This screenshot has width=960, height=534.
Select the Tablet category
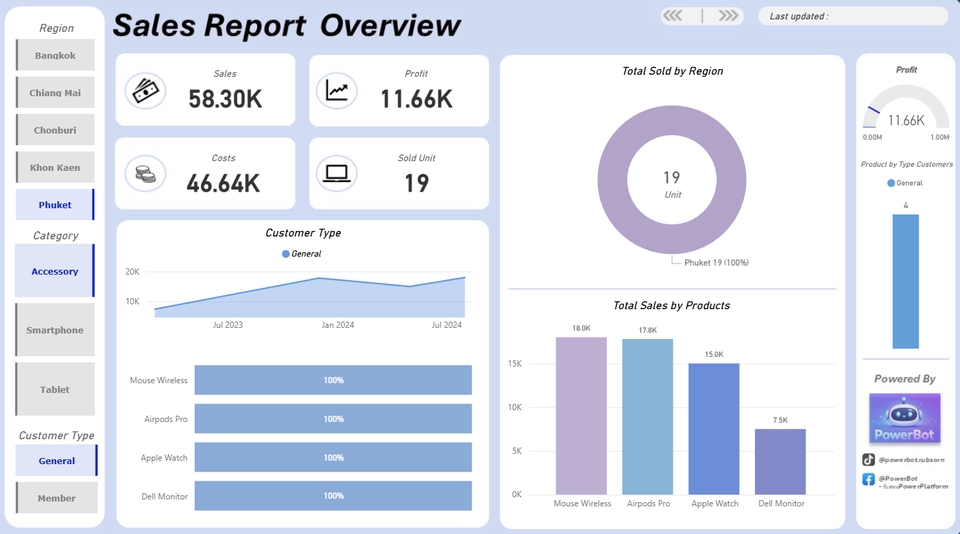click(x=54, y=389)
